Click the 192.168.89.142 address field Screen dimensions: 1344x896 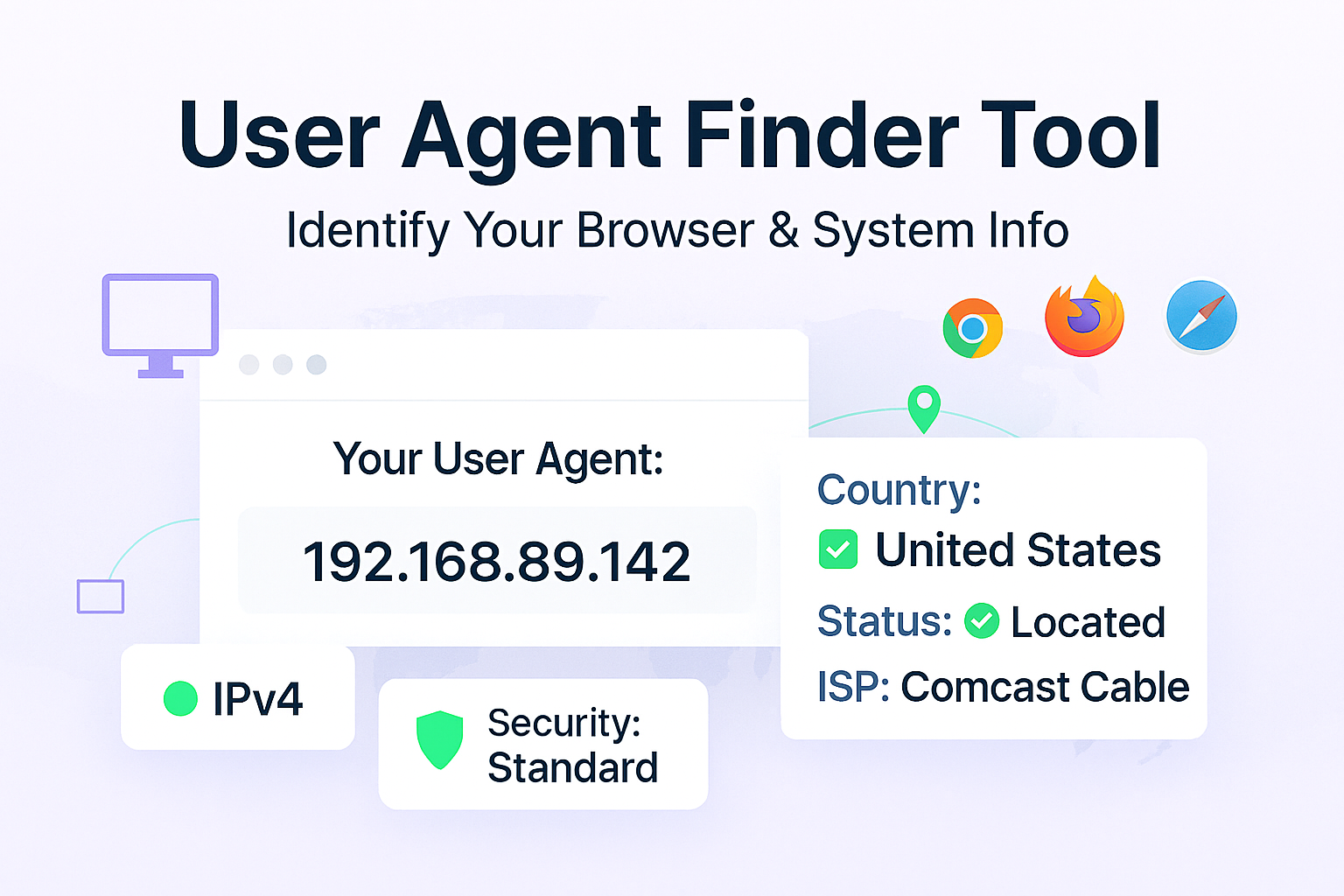(497, 561)
